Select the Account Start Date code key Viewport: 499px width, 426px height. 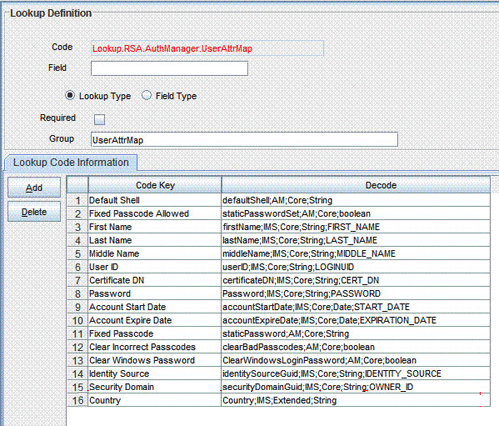click(x=155, y=307)
